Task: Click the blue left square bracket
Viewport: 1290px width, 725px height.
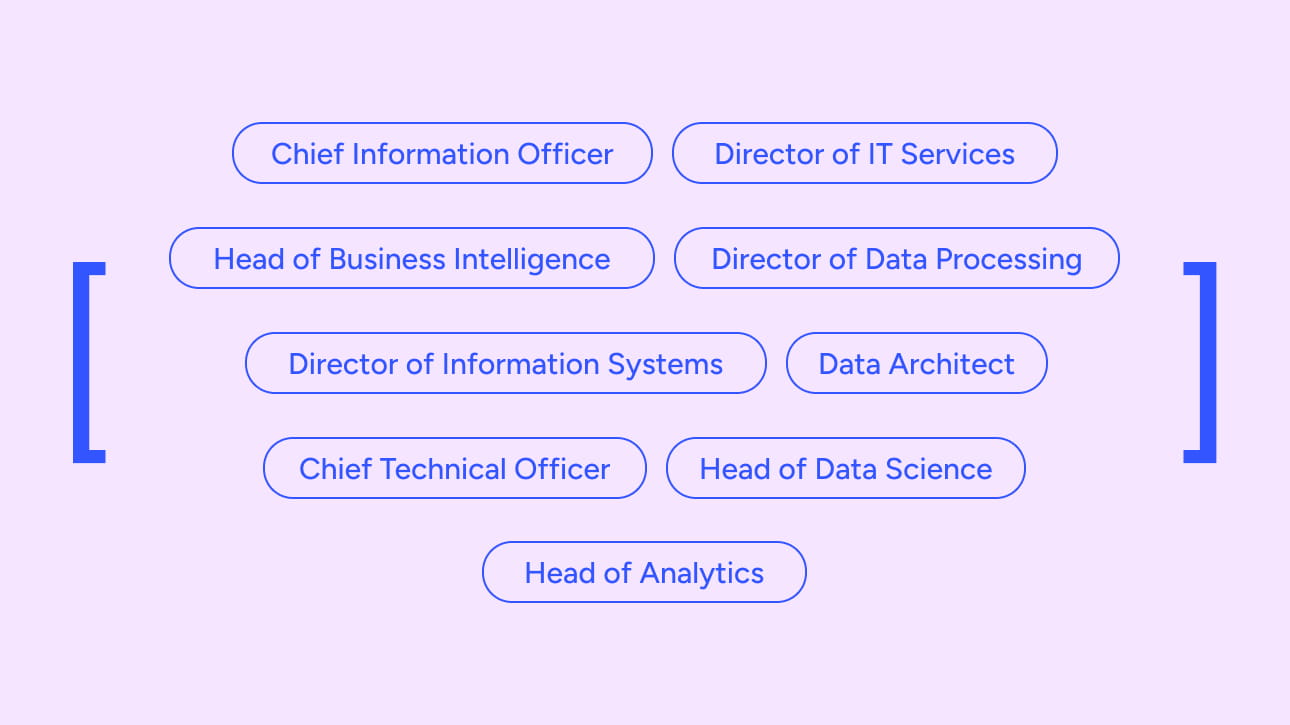Action: [x=84, y=362]
